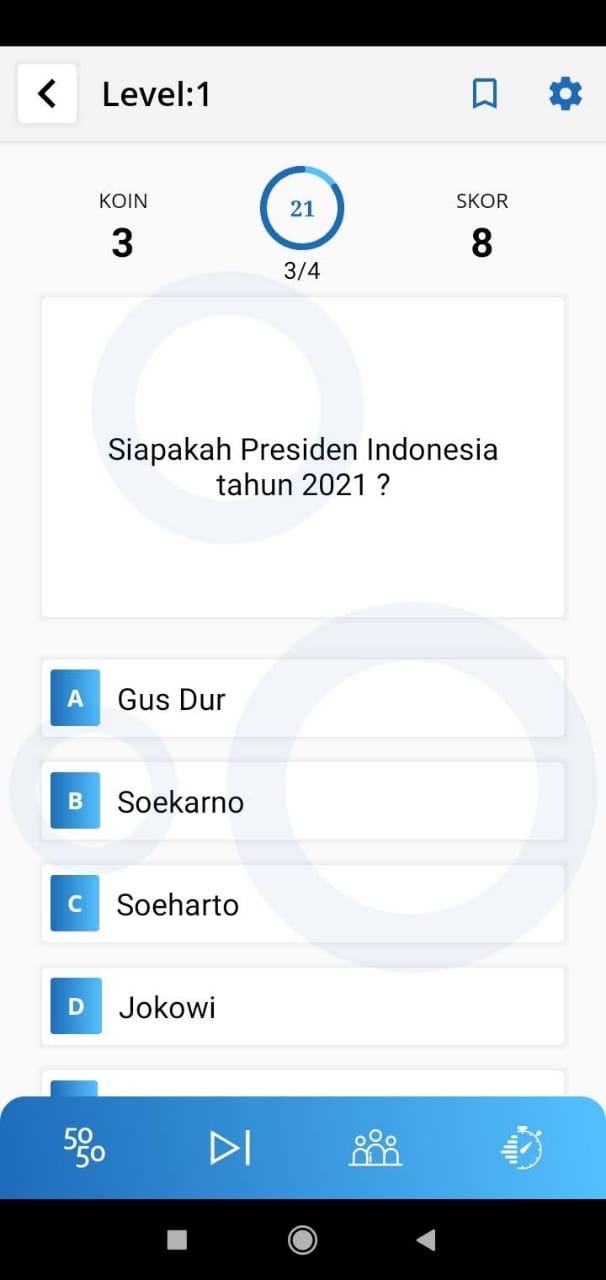Choose answer Soekarno

click(303, 801)
